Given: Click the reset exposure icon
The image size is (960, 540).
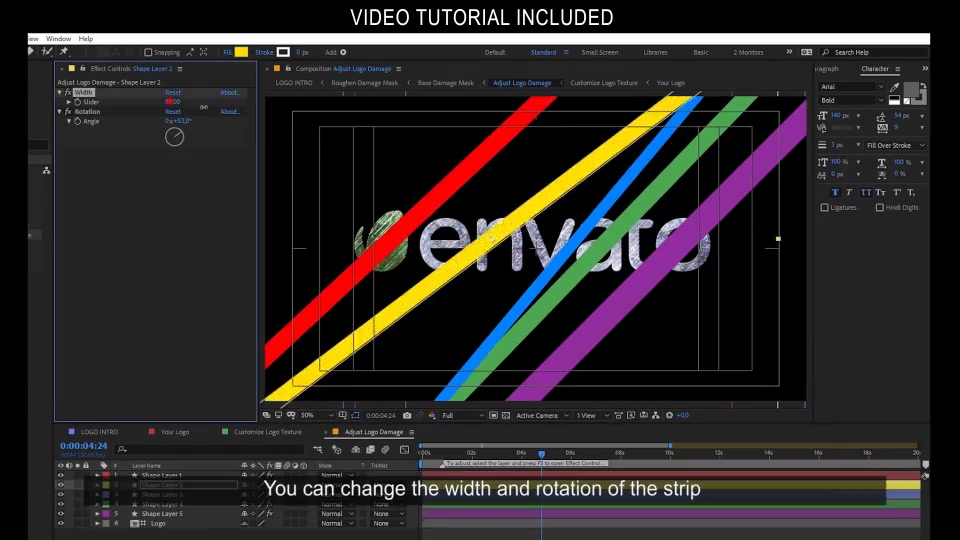Looking at the screenshot, I should coord(669,415).
